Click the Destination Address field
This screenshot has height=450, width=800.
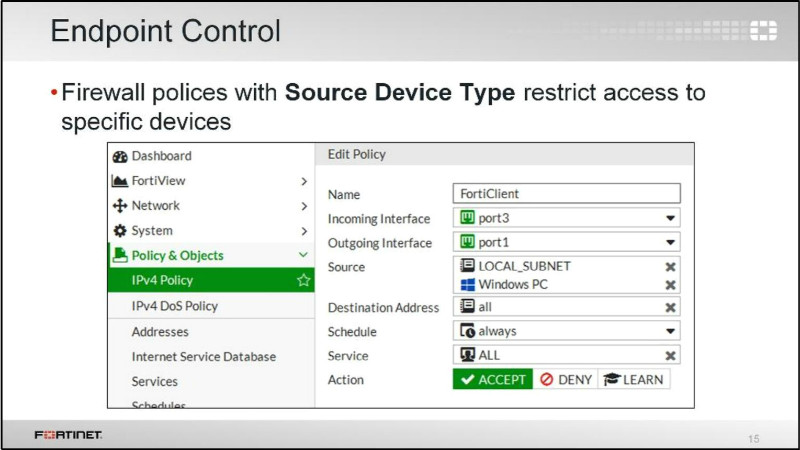566,307
